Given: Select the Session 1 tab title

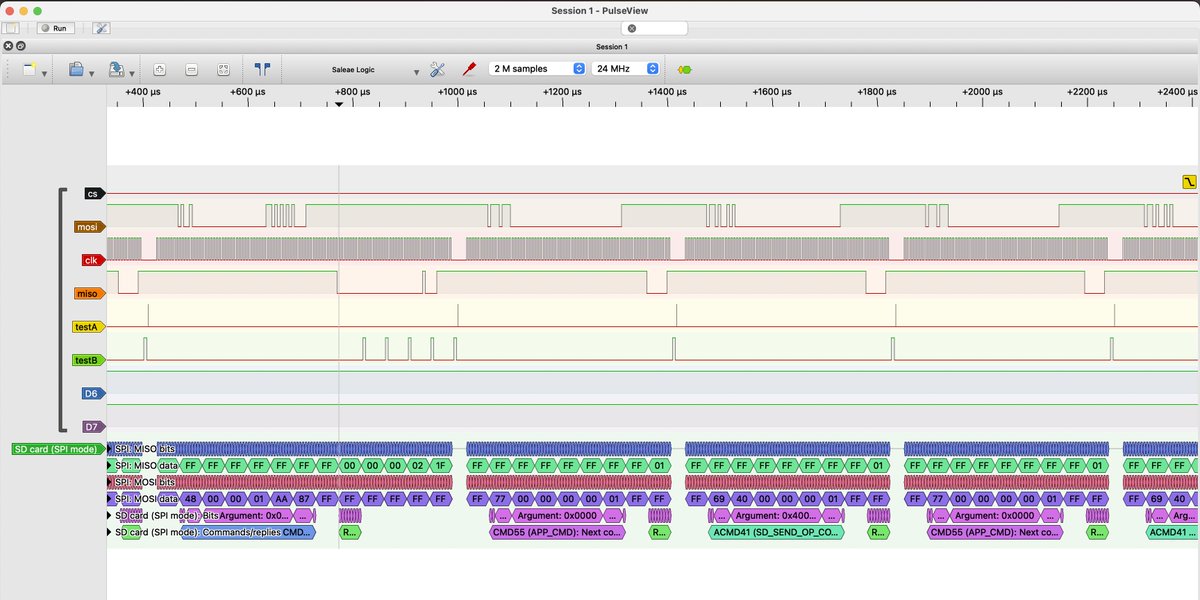Looking at the screenshot, I should click(x=611, y=46).
